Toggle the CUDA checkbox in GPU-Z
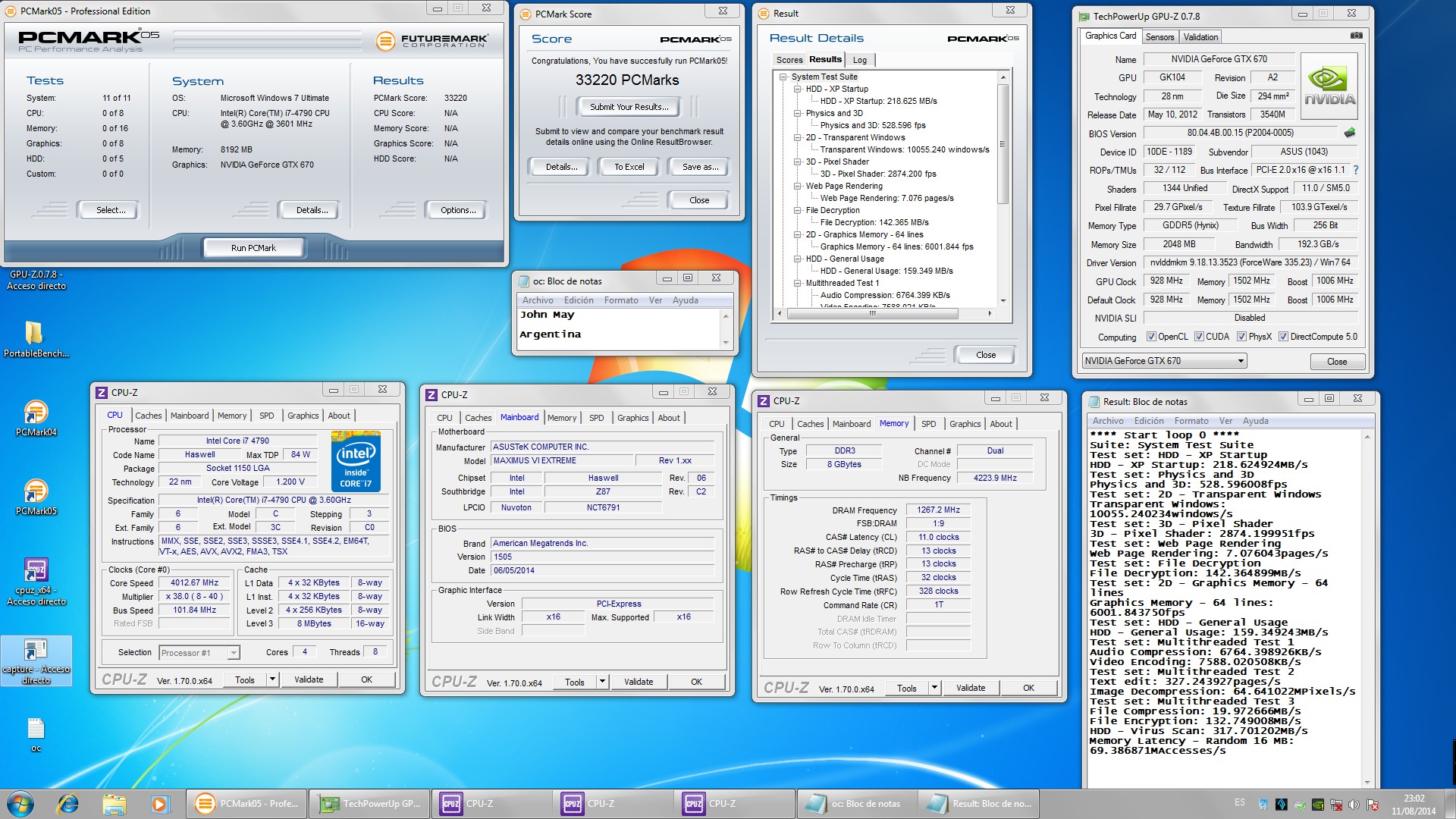Image resolution: width=1456 pixels, height=819 pixels. (1199, 337)
